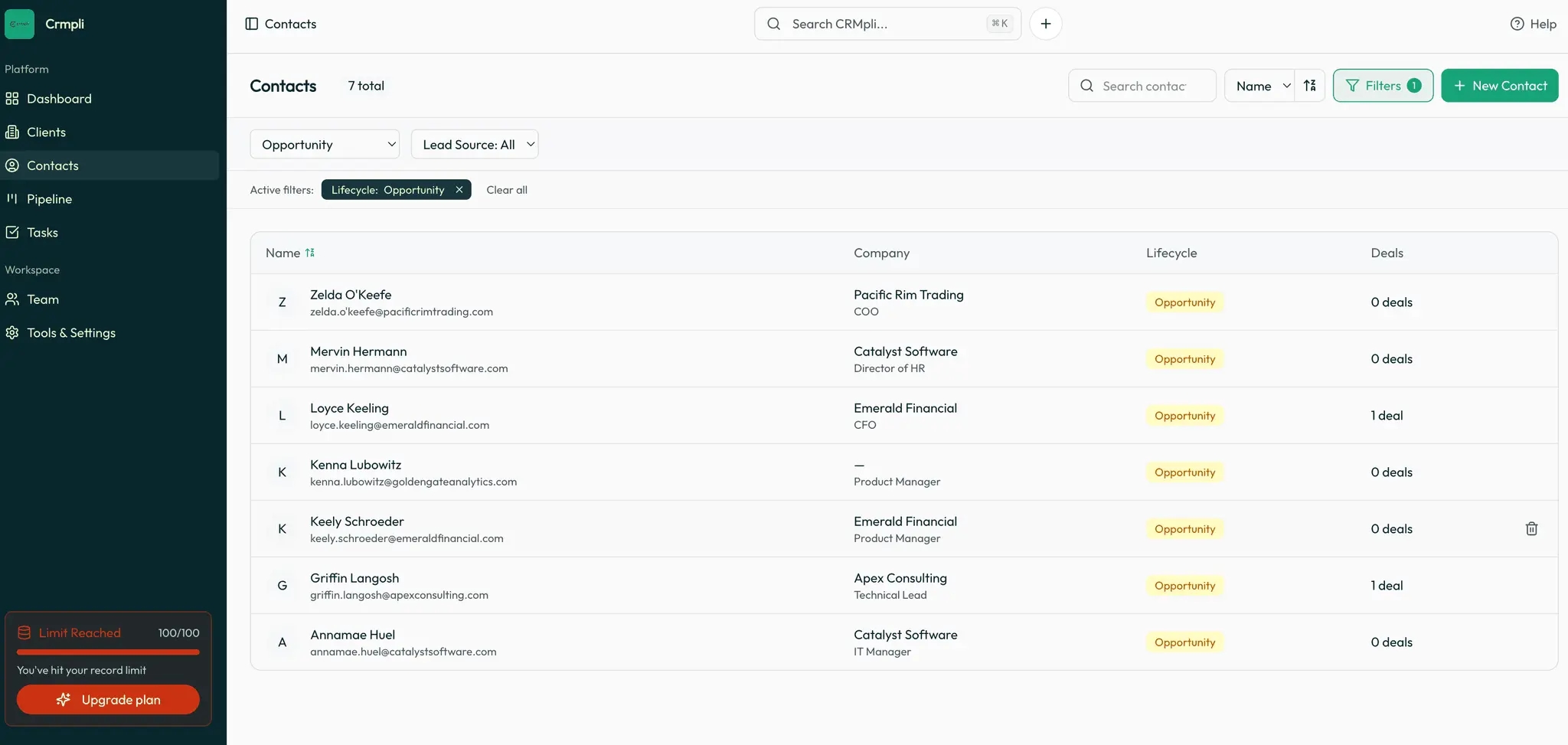Open Kenna Lubowitz contact name
Image resolution: width=1568 pixels, height=745 pixels.
[x=355, y=465]
